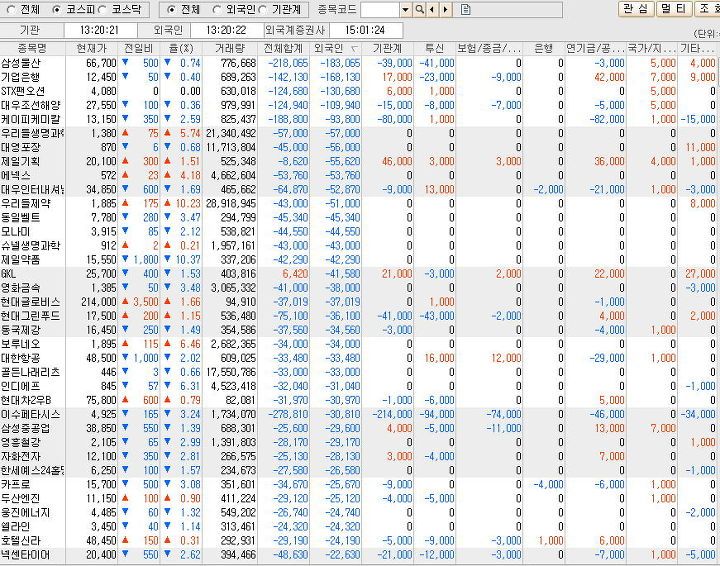Click the 관심 button

coord(636,9)
